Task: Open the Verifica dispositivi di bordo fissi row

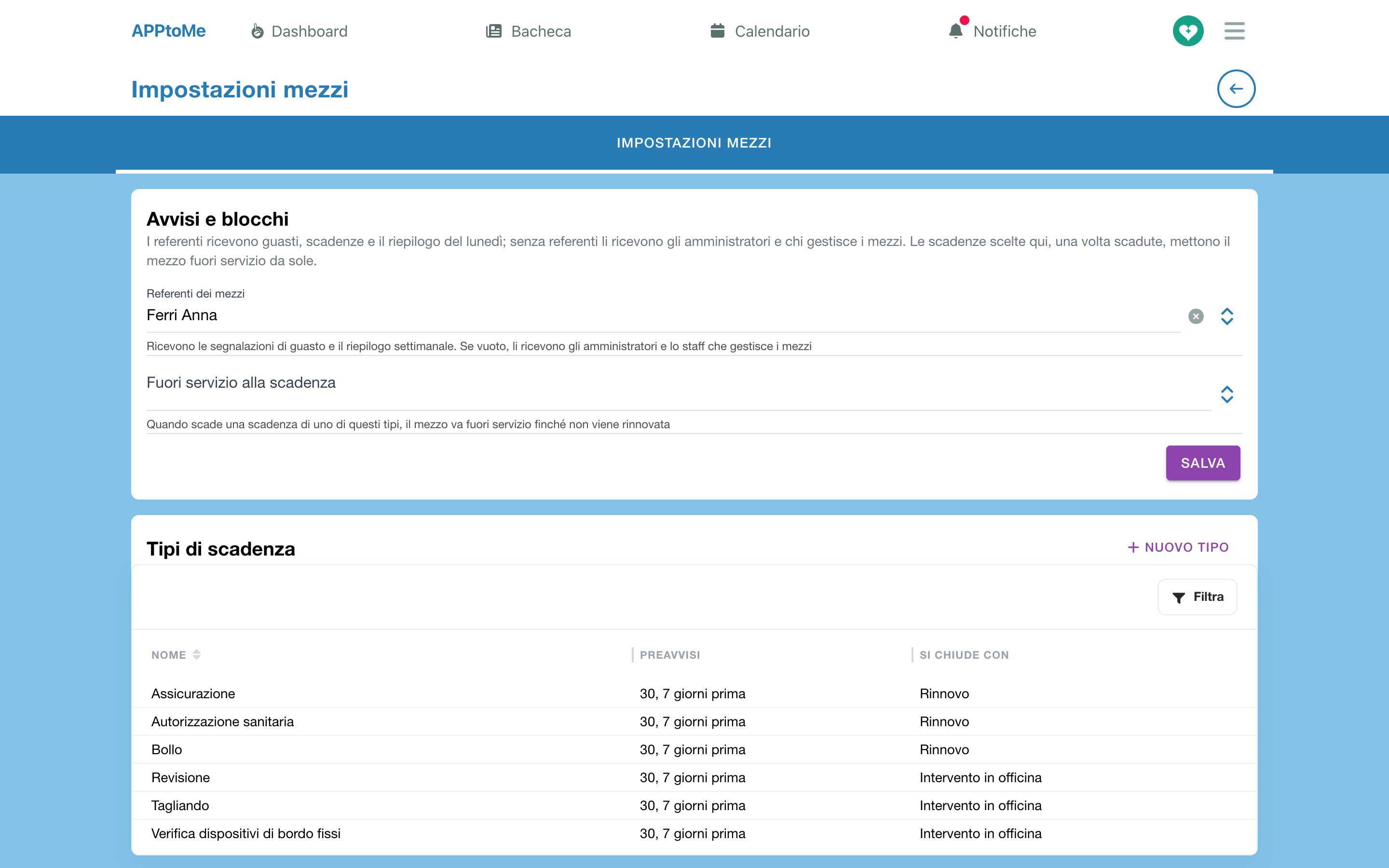Action: pos(694,834)
